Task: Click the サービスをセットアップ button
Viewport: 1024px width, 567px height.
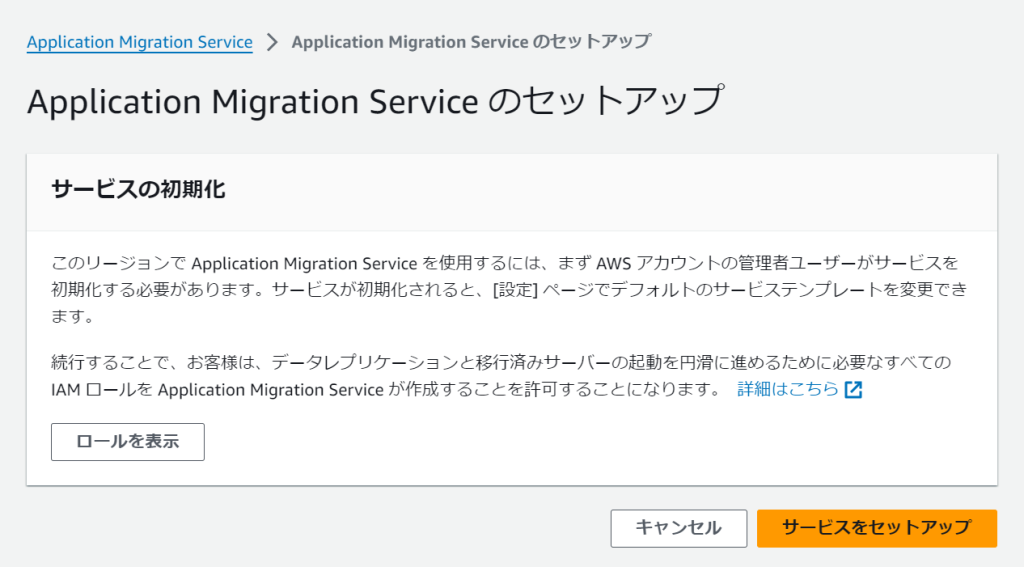Action: point(876,528)
